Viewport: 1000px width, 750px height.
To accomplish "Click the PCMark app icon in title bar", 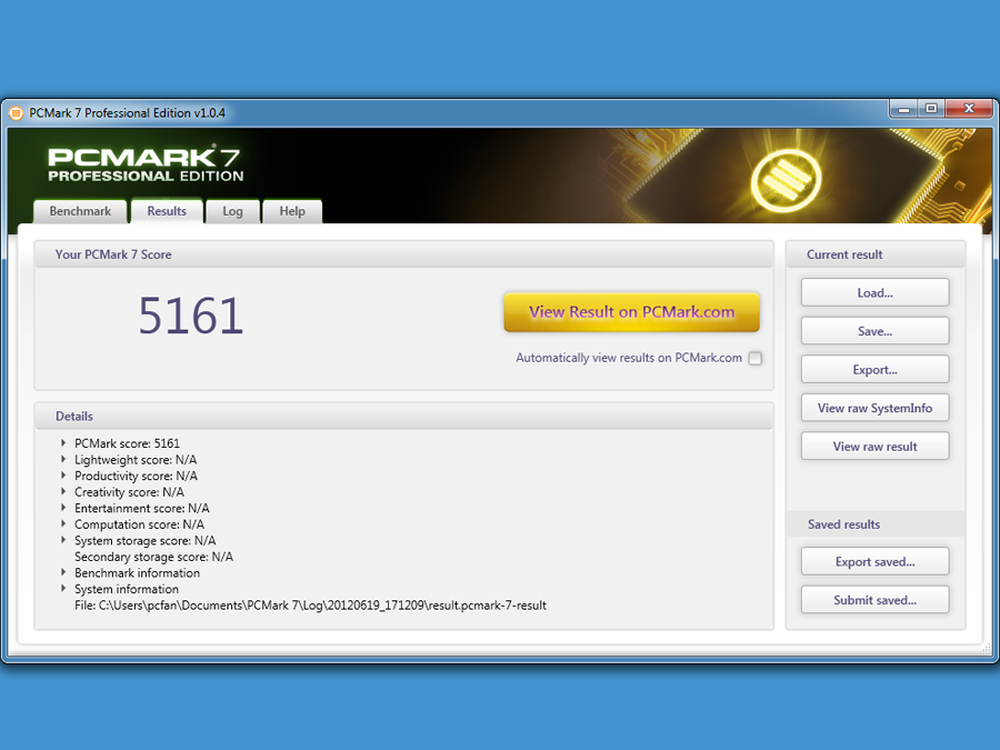I will pyautogui.click(x=16, y=114).
